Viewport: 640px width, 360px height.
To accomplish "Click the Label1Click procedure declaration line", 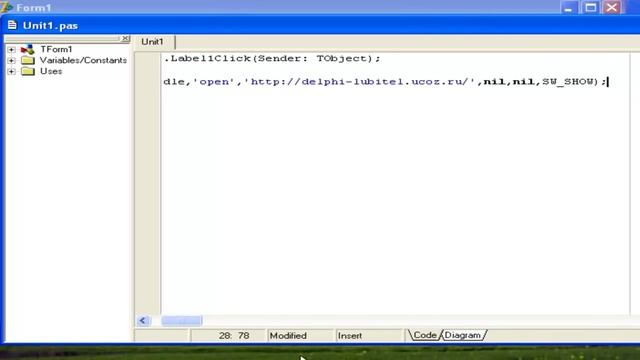I will click(x=272, y=58).
